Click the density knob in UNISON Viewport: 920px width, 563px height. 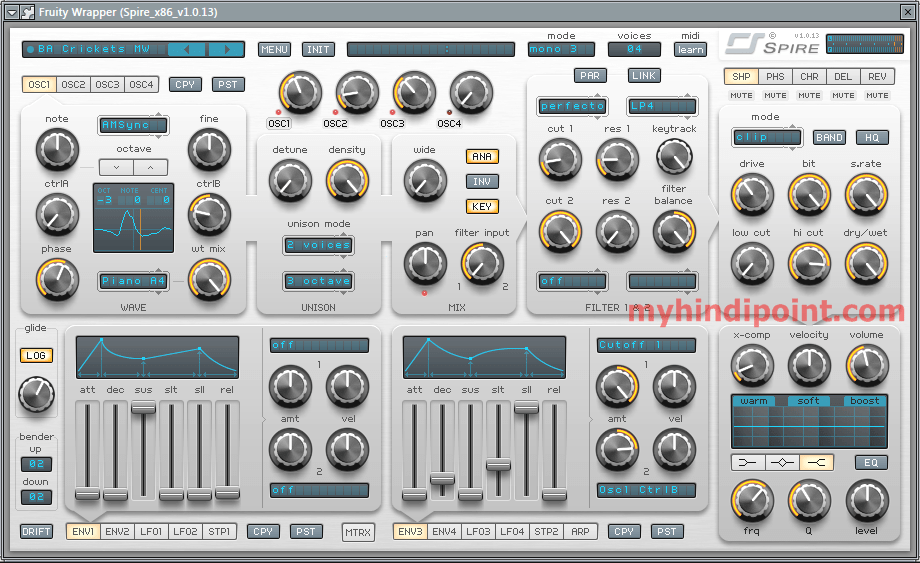pos(347,181)
